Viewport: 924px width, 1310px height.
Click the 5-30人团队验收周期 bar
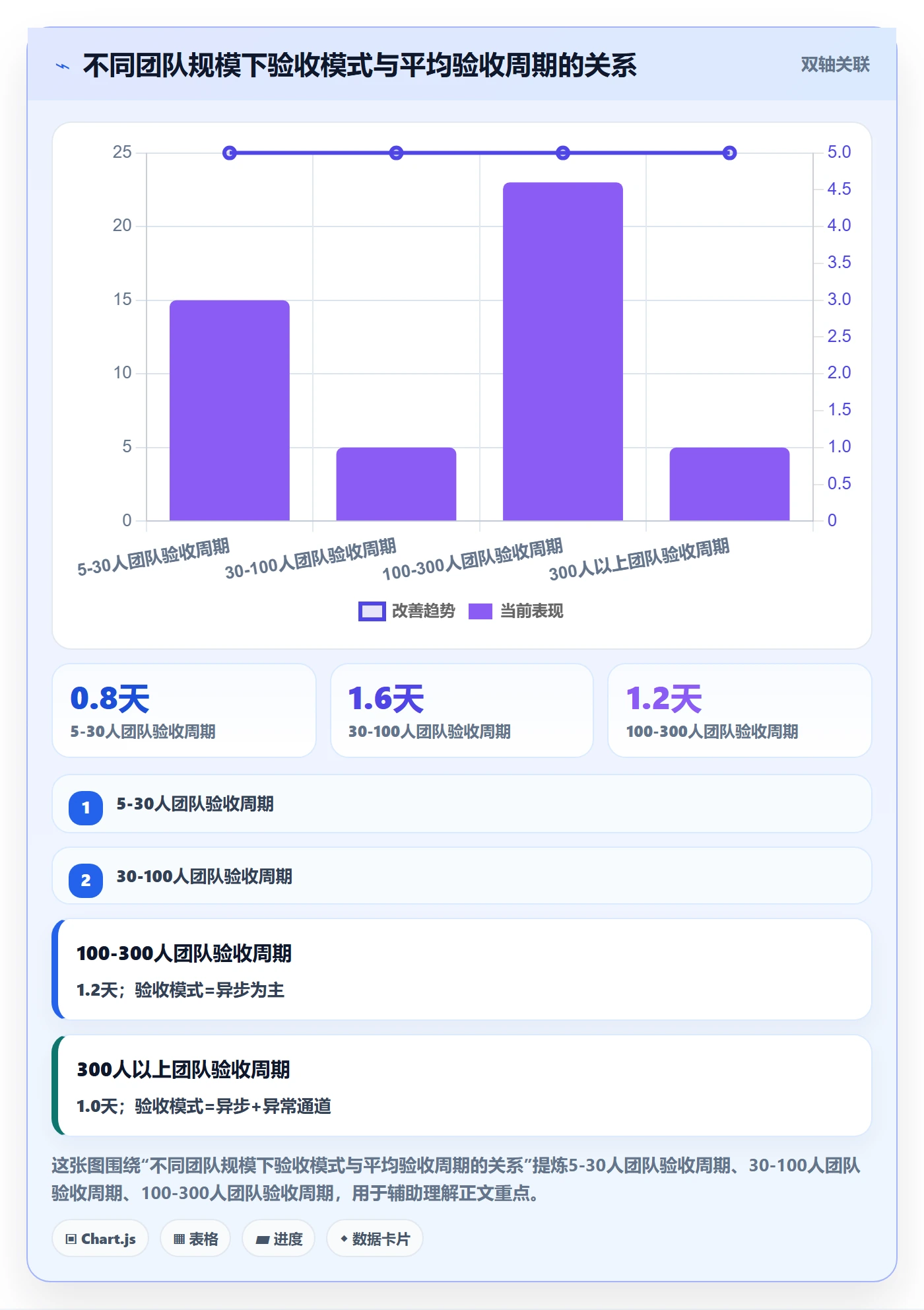click(x=230, y=410)
